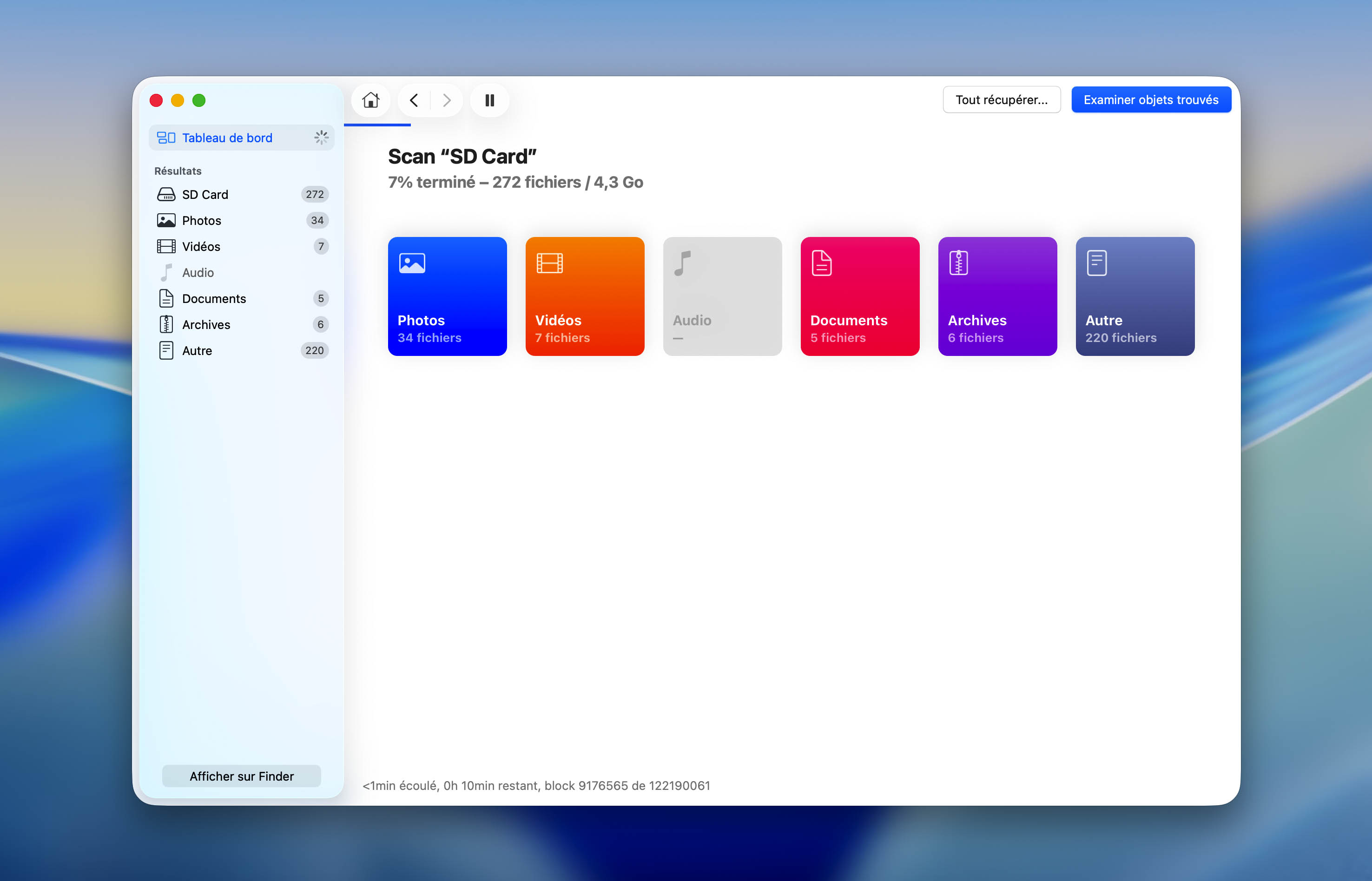Click the Résultats section header
Screen dimensions: 1372x881
pos(178,171)
